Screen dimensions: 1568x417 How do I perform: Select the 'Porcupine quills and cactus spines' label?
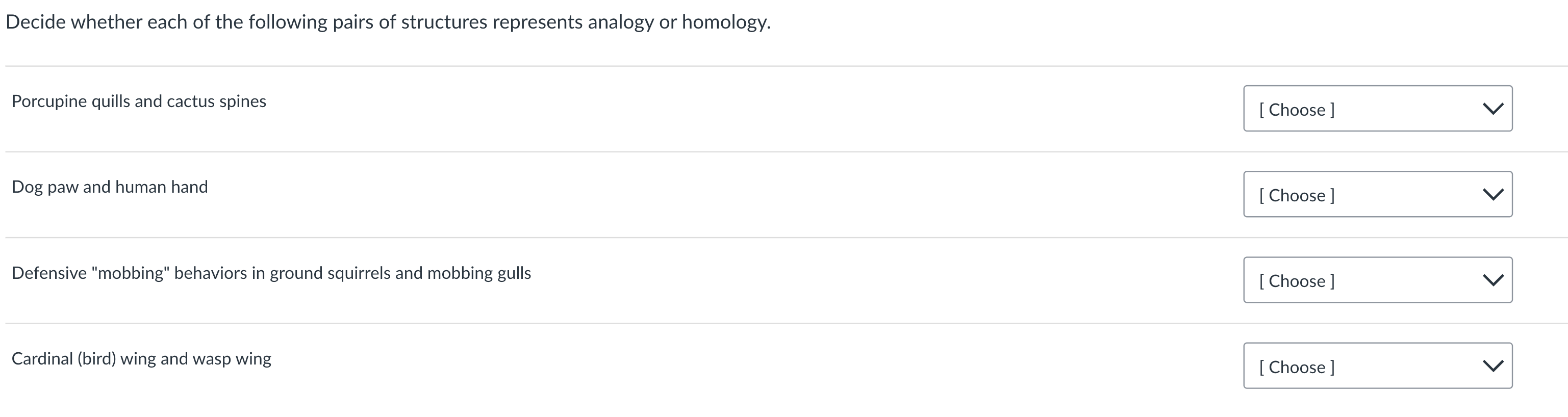point(139,101)
